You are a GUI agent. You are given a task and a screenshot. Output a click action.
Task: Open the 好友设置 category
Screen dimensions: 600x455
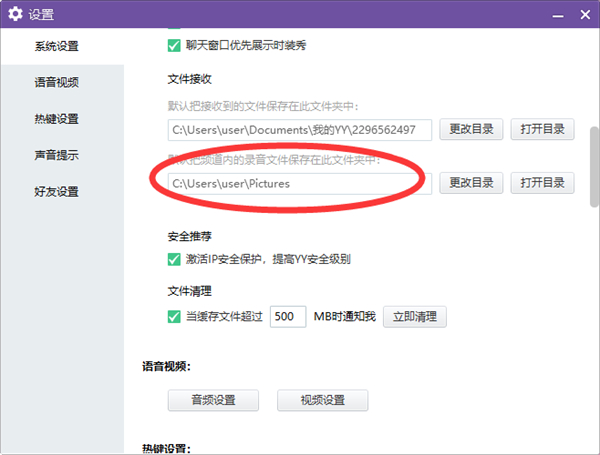click(x=56, y=191)
